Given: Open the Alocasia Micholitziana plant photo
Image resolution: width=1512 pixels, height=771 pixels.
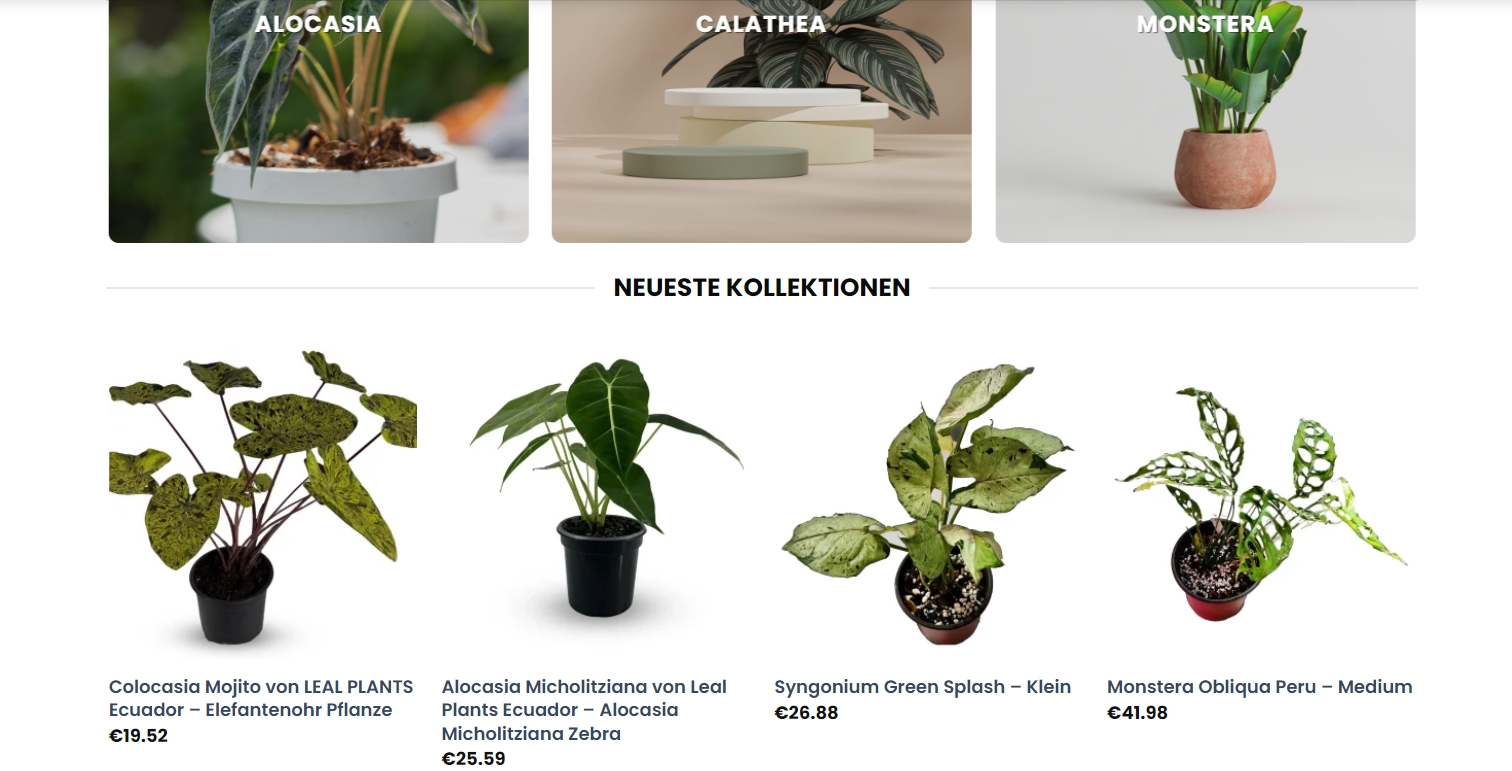Looking at the screenshot, I should tap(595, 498).
